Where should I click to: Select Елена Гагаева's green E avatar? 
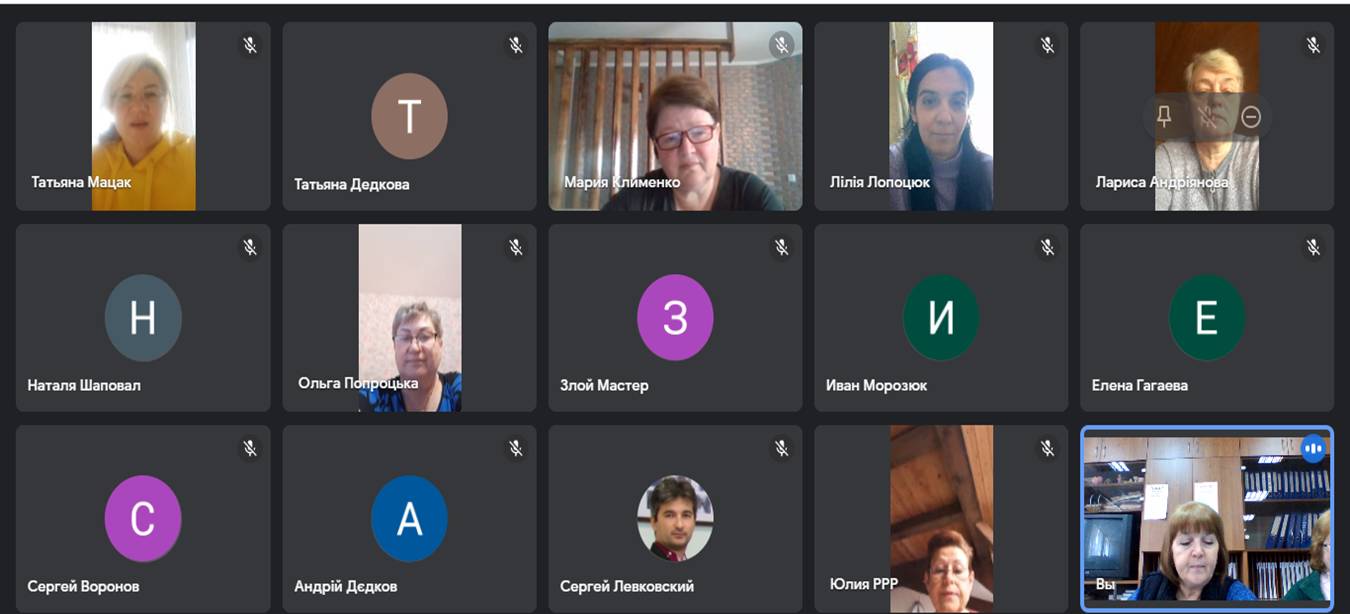(x=1207, y=318)
